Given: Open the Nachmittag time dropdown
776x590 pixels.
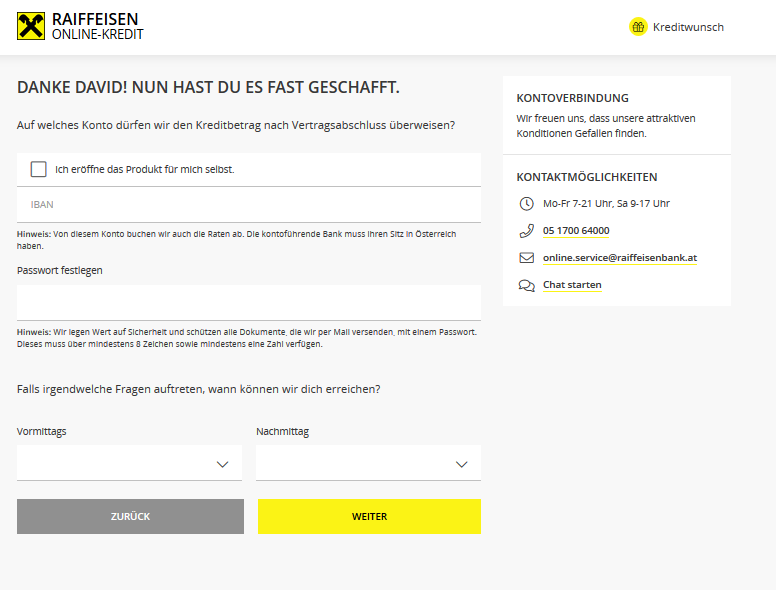Looking at the screenshot, I should tap(368, 464).
